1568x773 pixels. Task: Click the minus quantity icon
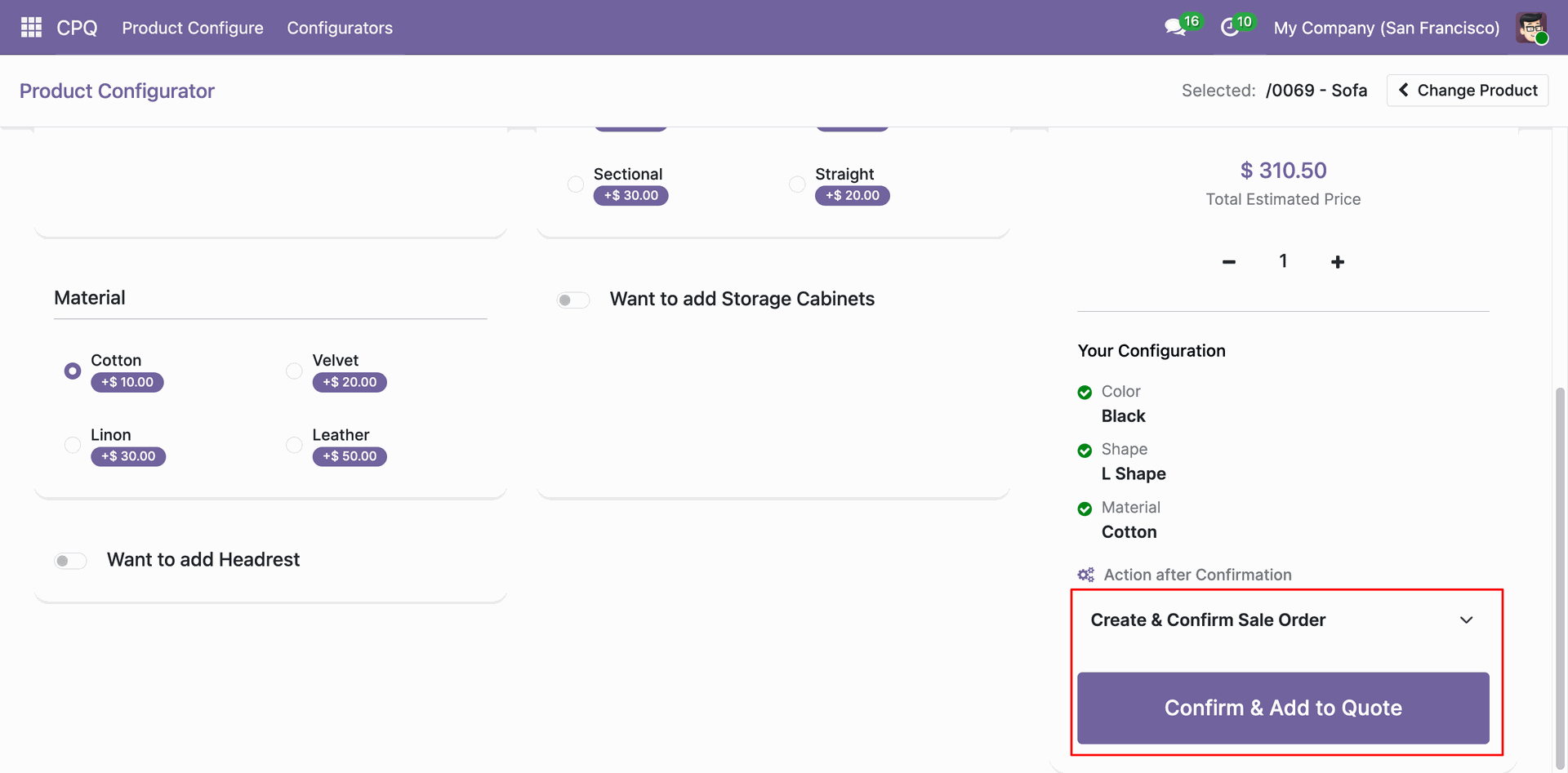tap(1229, 262)
